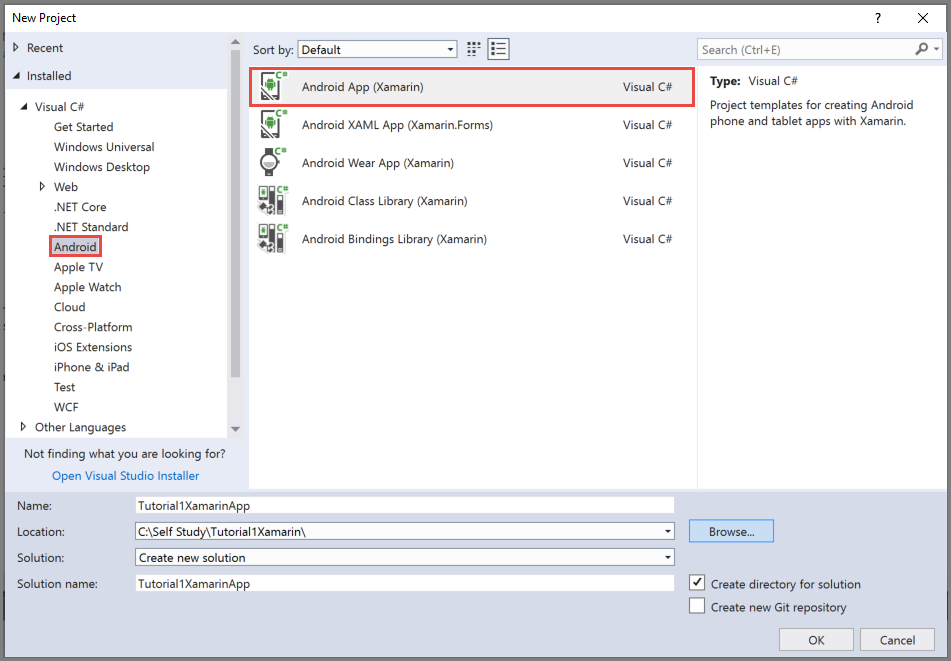This screenshot has width=951, height=661.
Task: Select Windows Universal category
Action: [x=104, y=147]
